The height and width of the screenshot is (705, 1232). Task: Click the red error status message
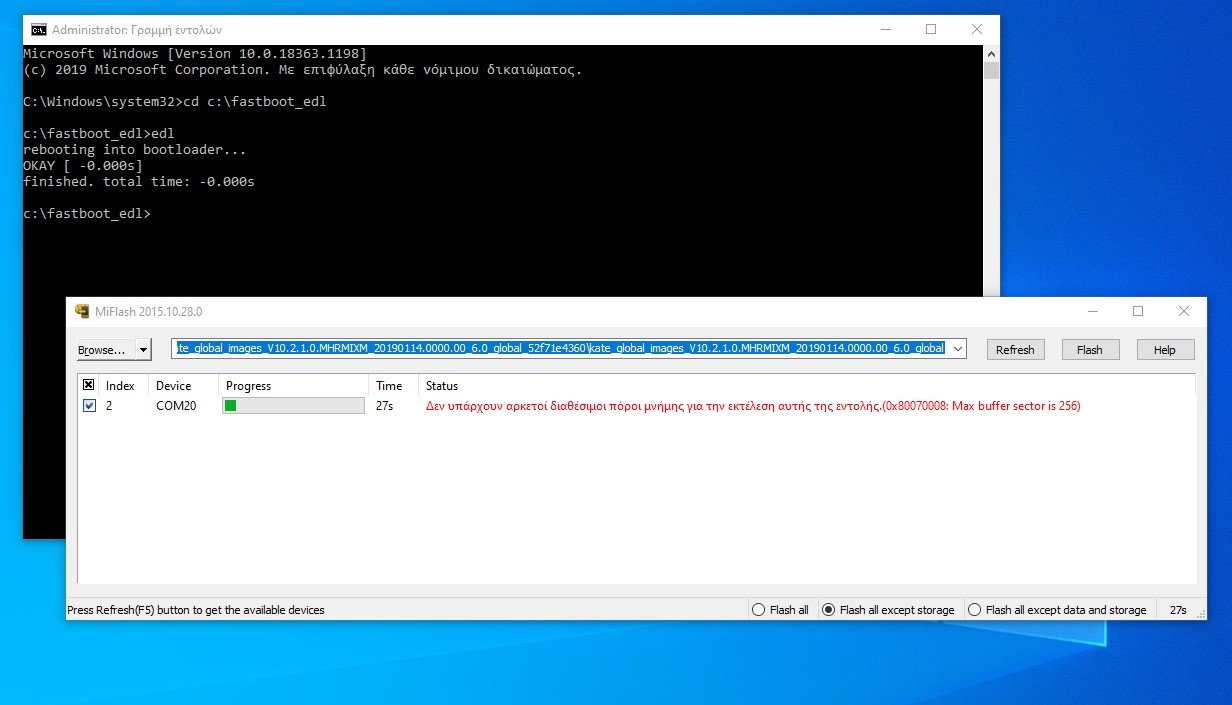(753, 406)
